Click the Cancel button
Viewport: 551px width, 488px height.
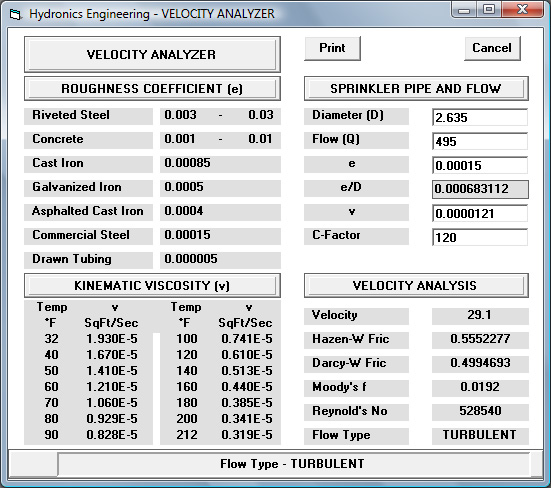492,48
